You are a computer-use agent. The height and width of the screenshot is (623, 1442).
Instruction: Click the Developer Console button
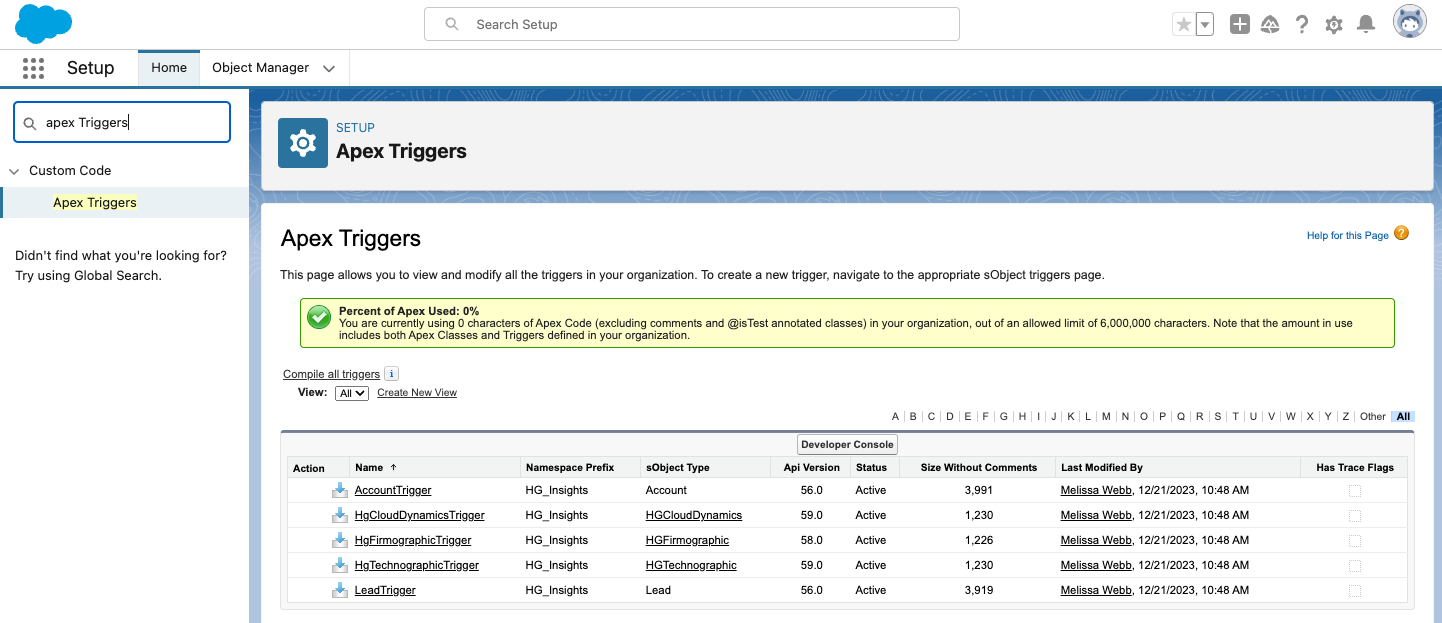(847, 444)
